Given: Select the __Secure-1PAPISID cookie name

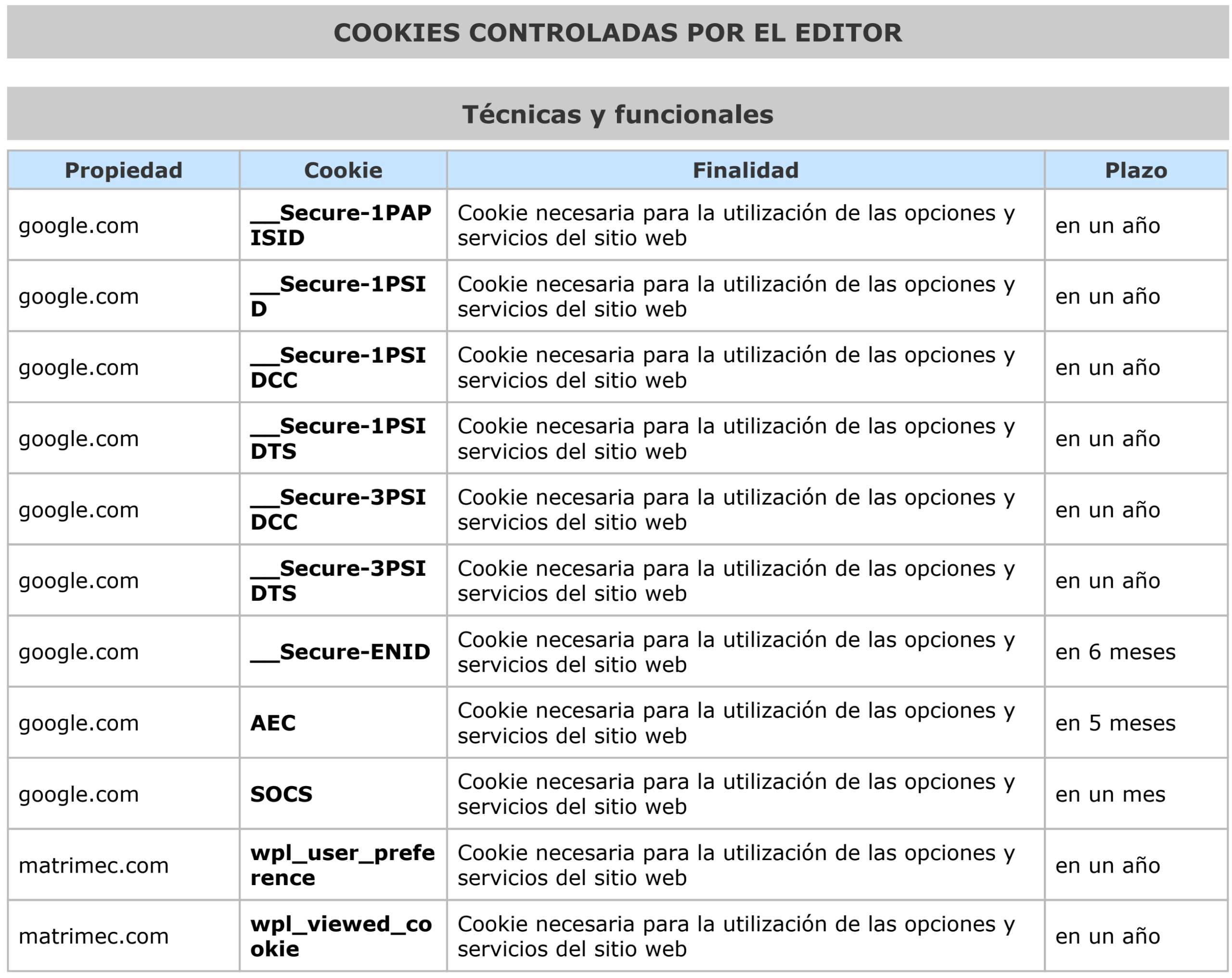Looking at the screenshot, I should (341, 225).
